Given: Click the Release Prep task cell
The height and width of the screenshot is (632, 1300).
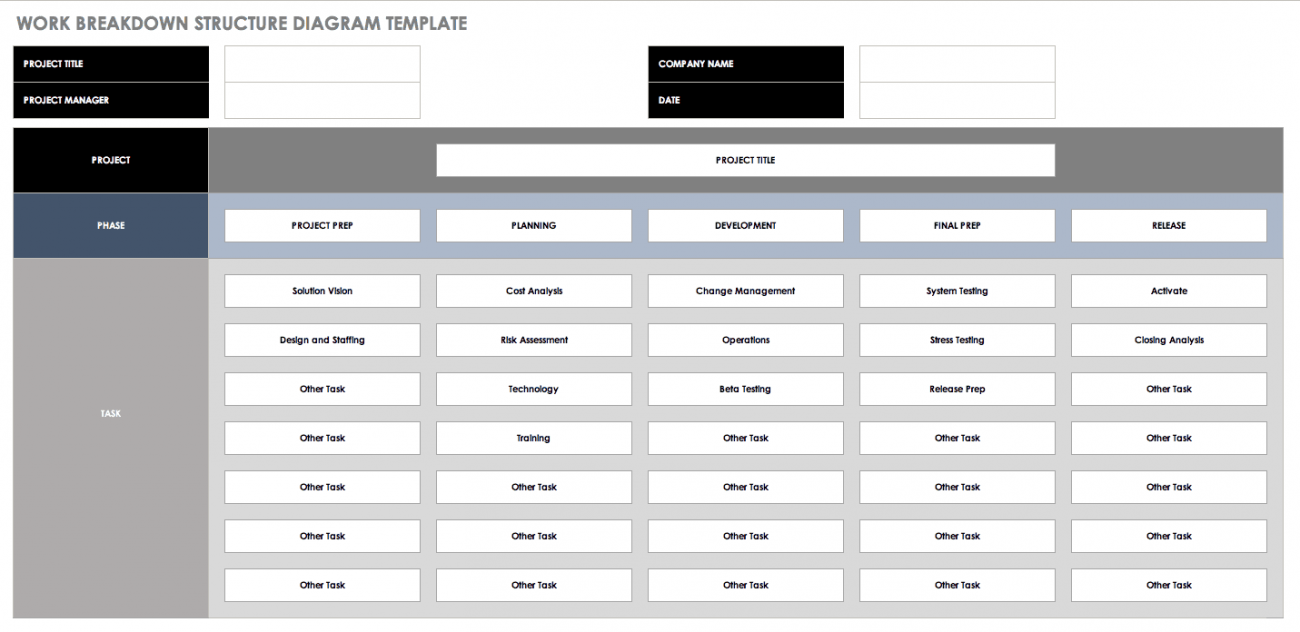Looking at the screenshot, I should click(x=956, y=389).
